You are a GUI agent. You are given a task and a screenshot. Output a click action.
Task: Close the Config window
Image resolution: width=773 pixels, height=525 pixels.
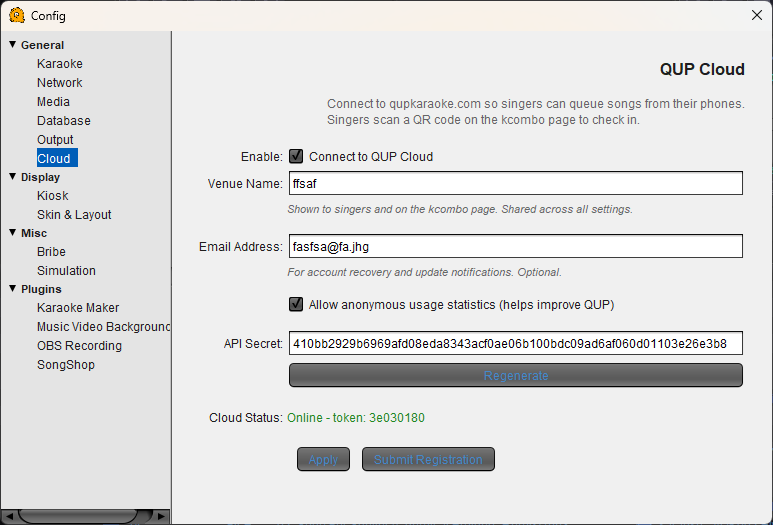tap(757, 15)
